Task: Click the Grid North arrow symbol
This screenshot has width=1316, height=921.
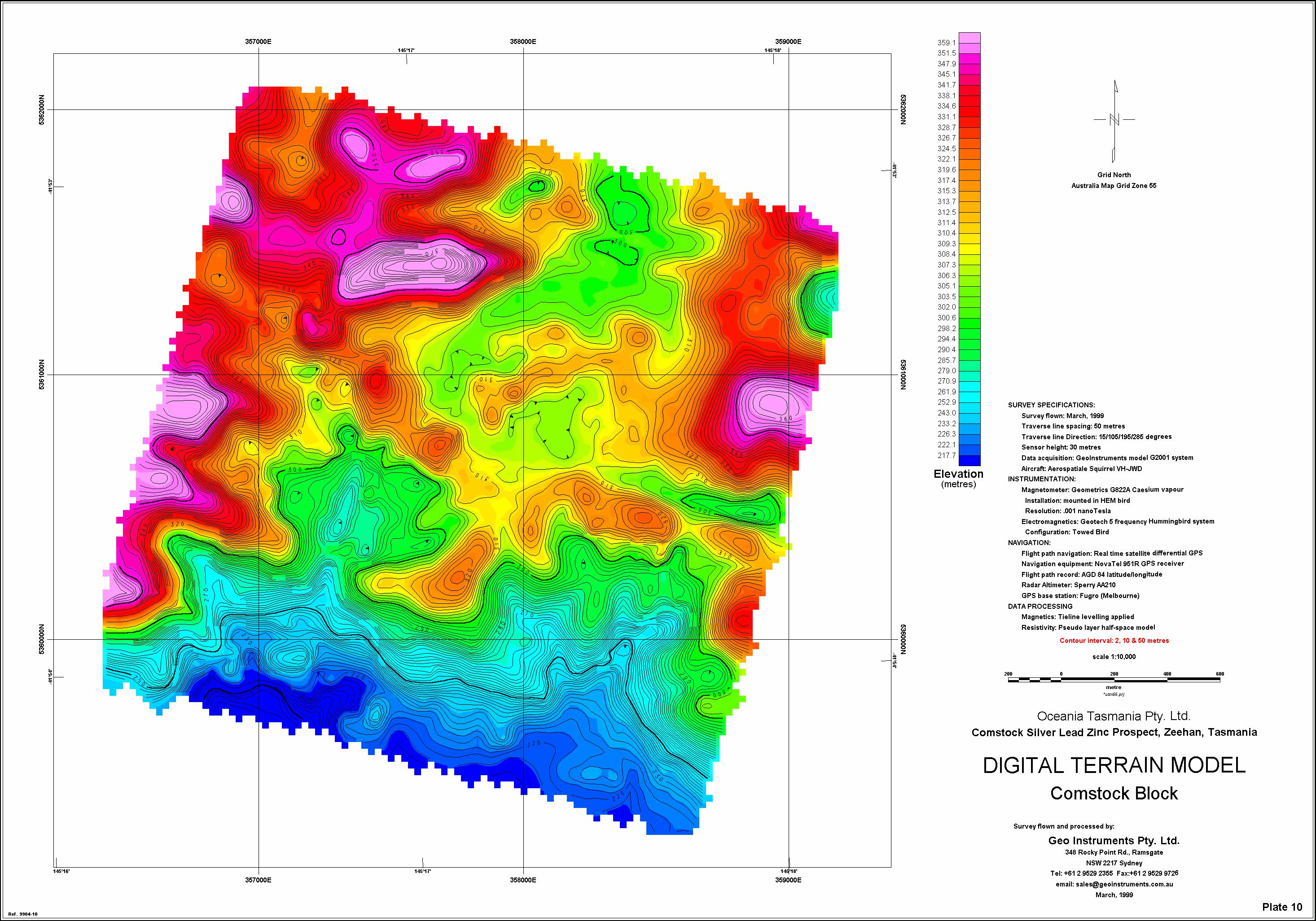Action: [x=1114, y=120]
